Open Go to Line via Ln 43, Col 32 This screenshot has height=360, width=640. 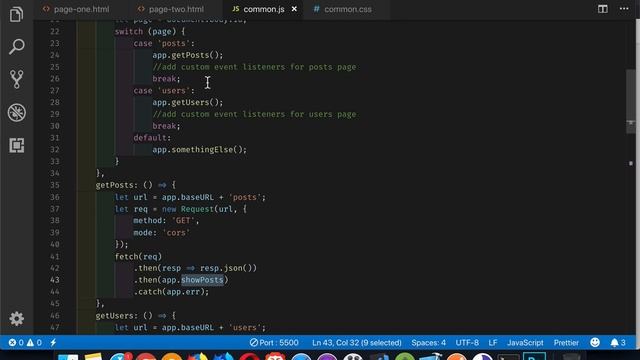[x=357, y=342]
